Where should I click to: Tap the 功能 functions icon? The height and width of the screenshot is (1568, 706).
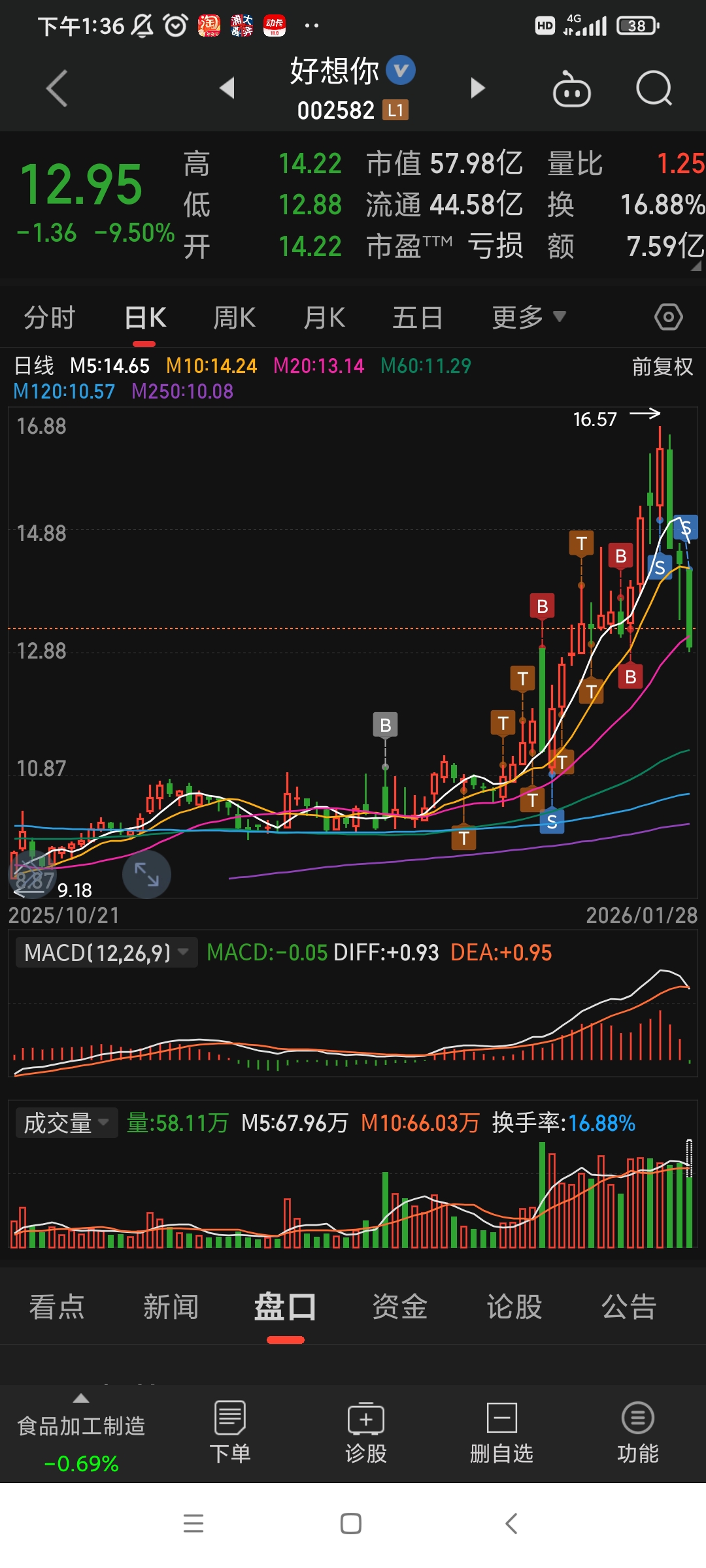pos(638,1433)
